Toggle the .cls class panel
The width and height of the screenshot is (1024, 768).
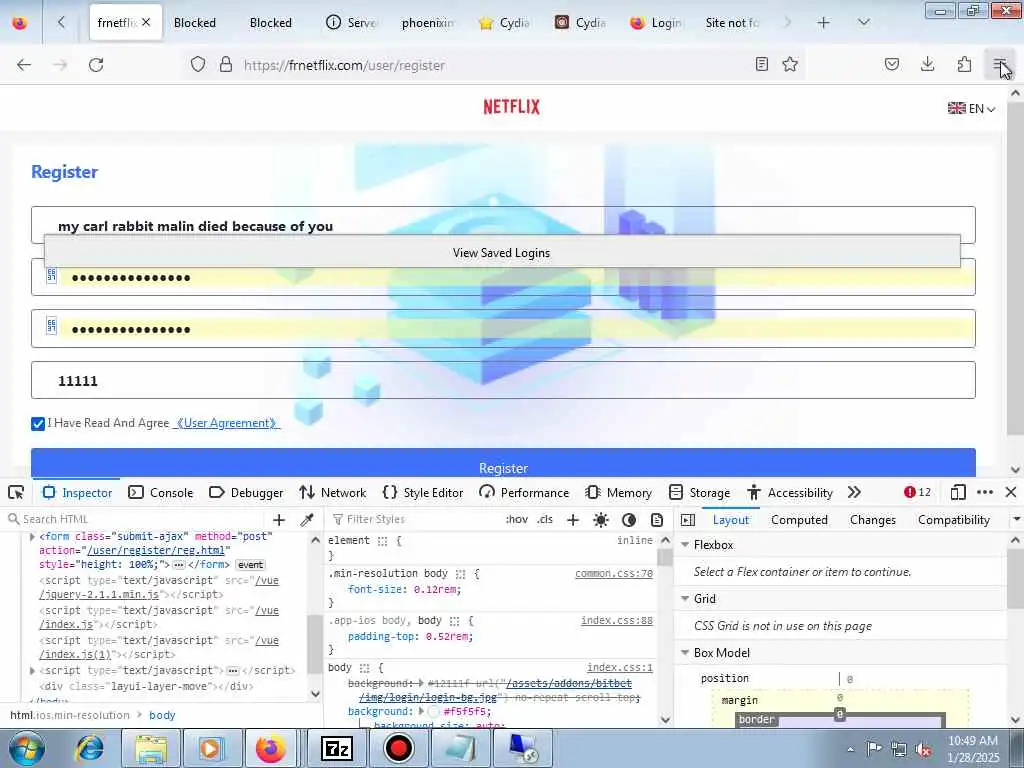click(545, 520)
